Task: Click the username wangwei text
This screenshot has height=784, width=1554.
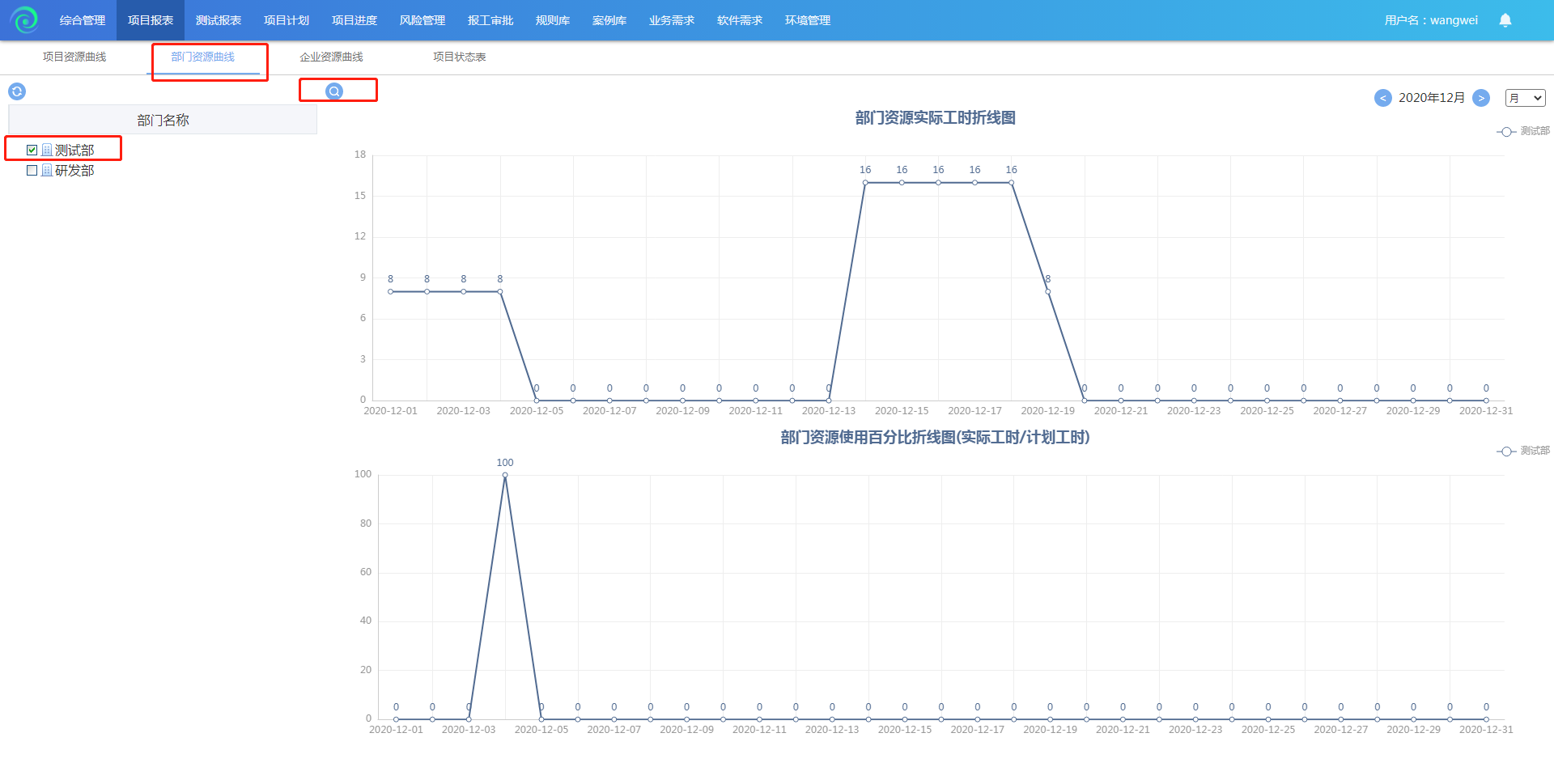Action: tap(1431, 20)
